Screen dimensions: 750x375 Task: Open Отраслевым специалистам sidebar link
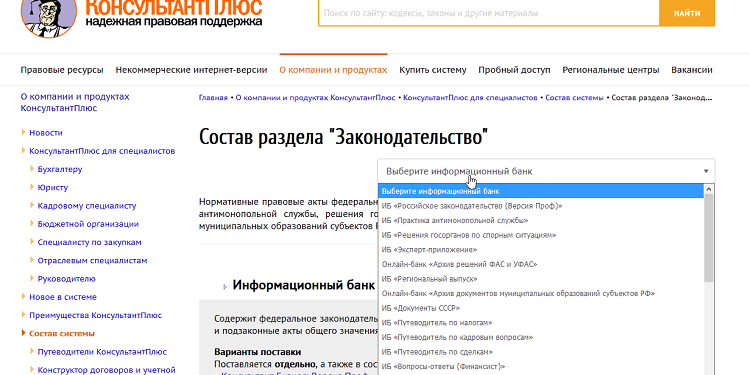pos(92,261)
